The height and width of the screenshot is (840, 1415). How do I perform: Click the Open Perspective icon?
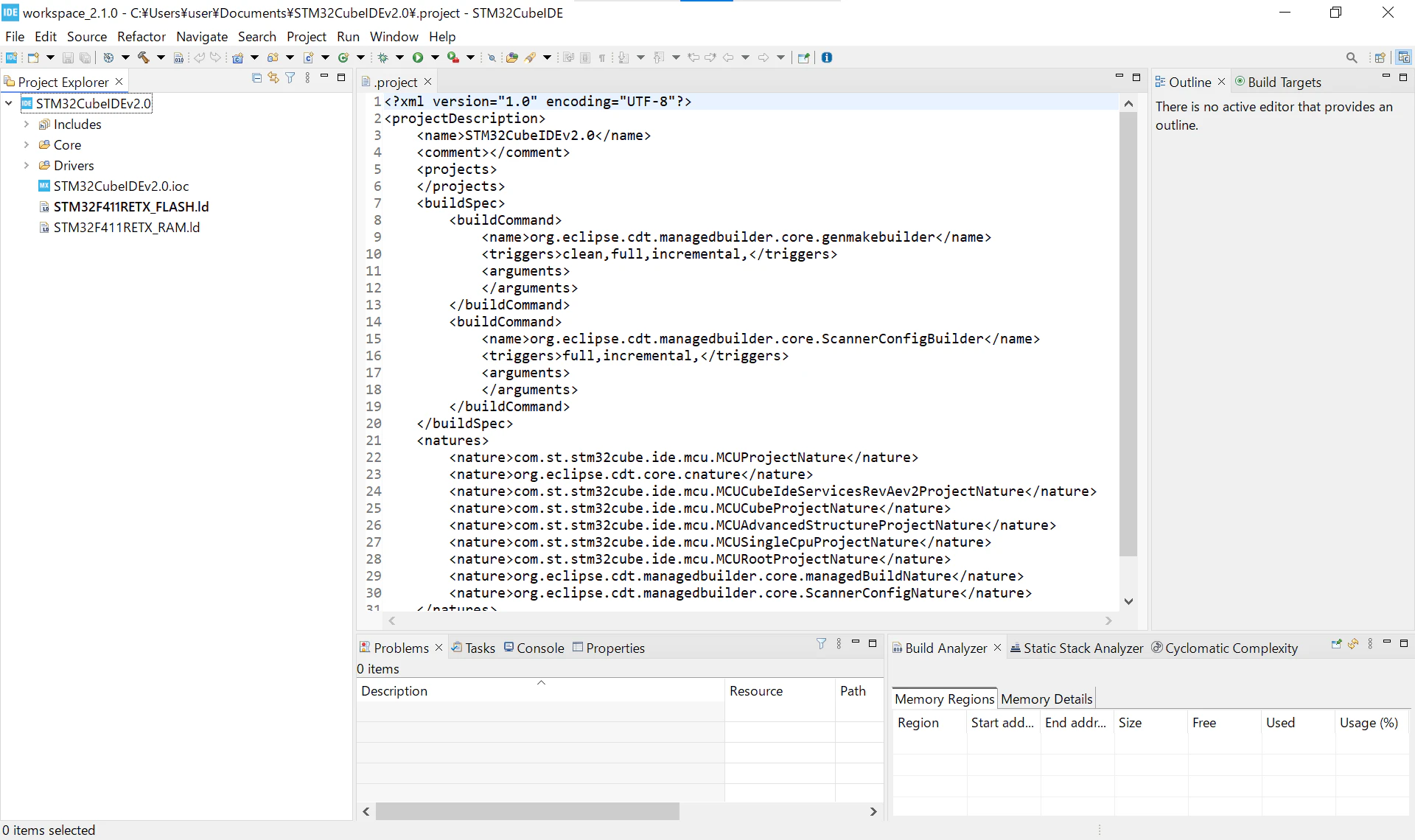pyautogui.click(x=1380, y=57)
